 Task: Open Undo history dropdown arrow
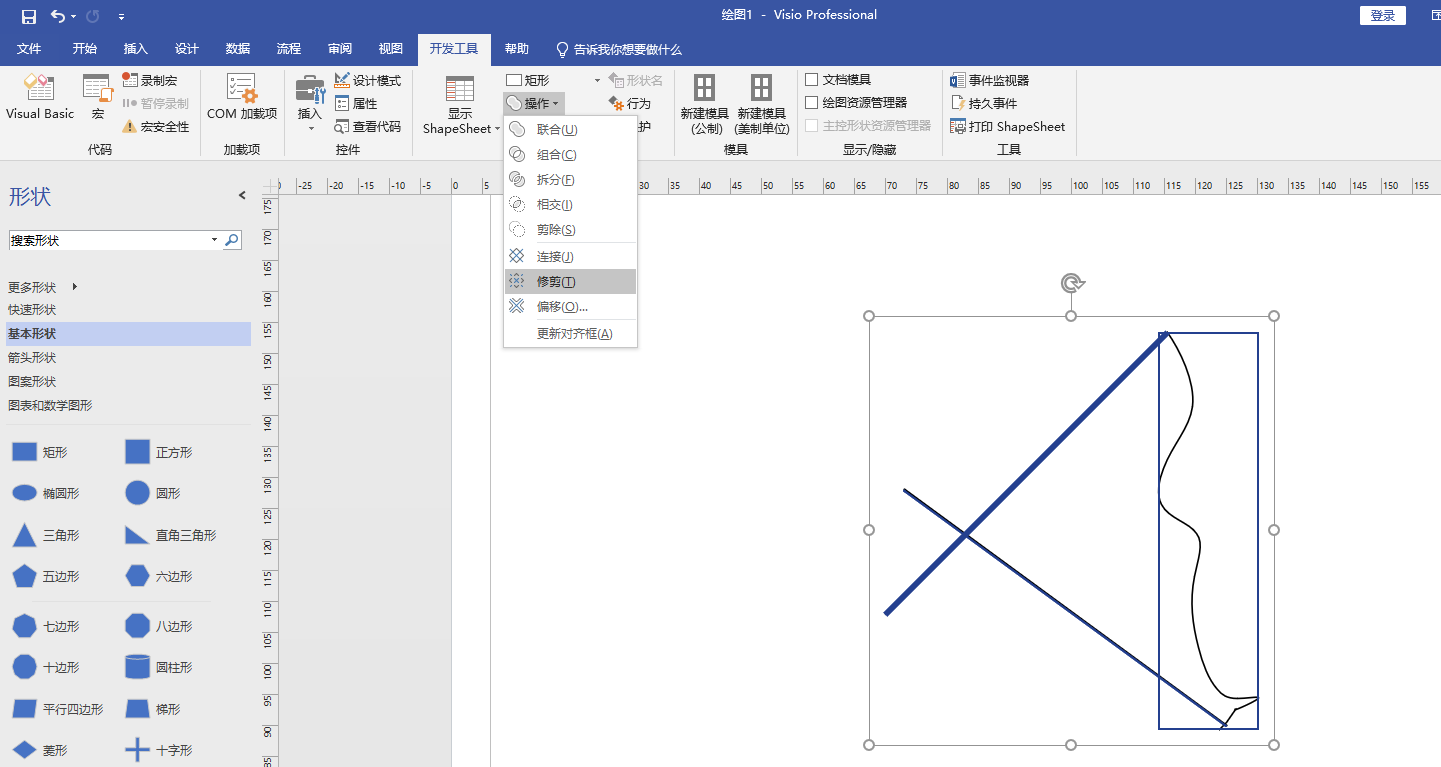click(x=74, y=17)
